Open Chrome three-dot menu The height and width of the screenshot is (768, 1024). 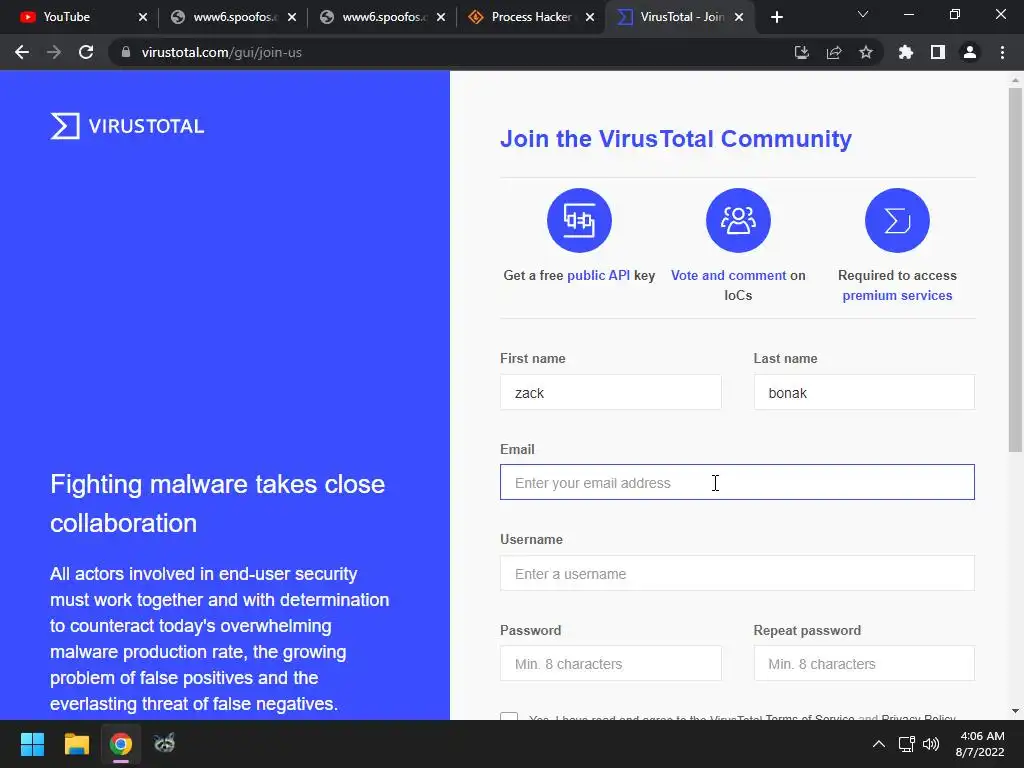(x=1002, y=52)
